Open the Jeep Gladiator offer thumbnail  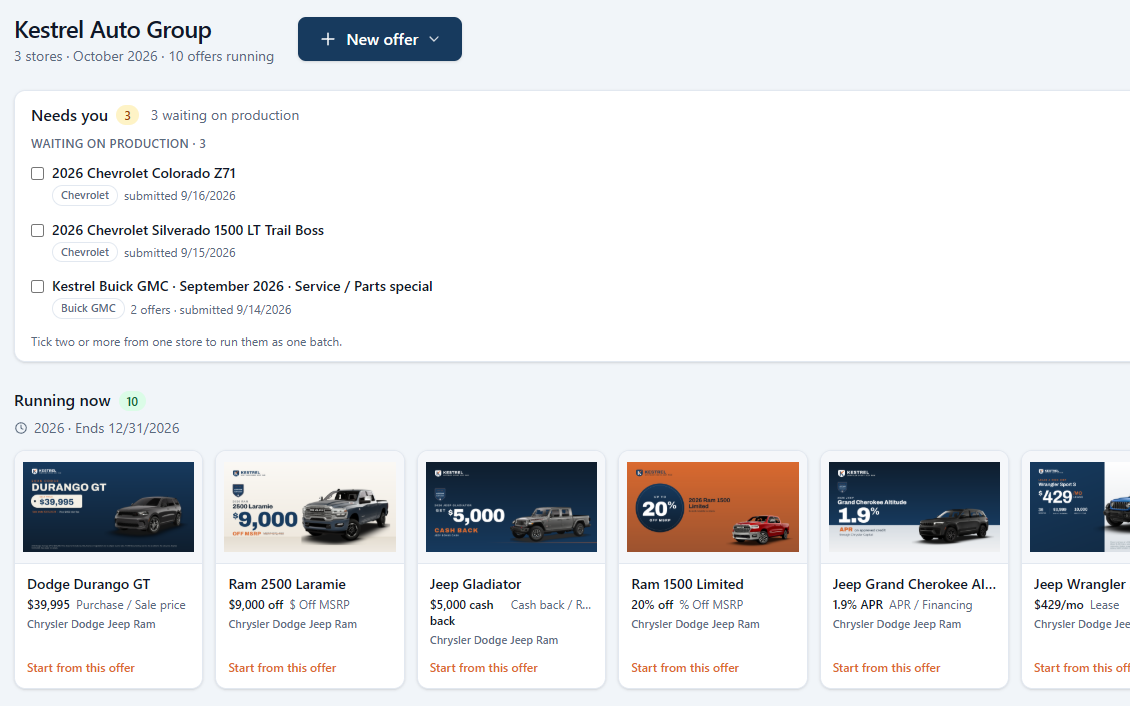click(511, 507)
